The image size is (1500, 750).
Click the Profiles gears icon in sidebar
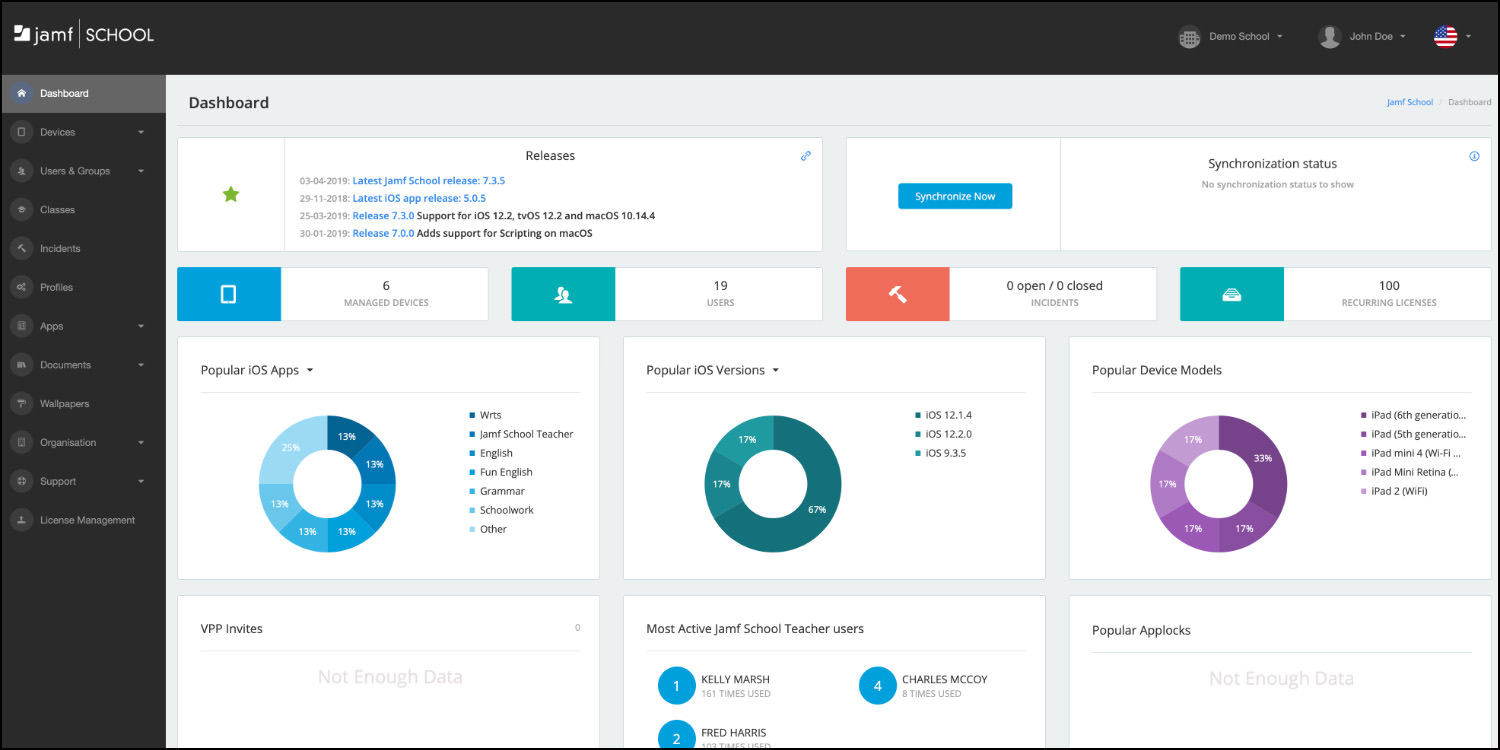coord(21,287)
